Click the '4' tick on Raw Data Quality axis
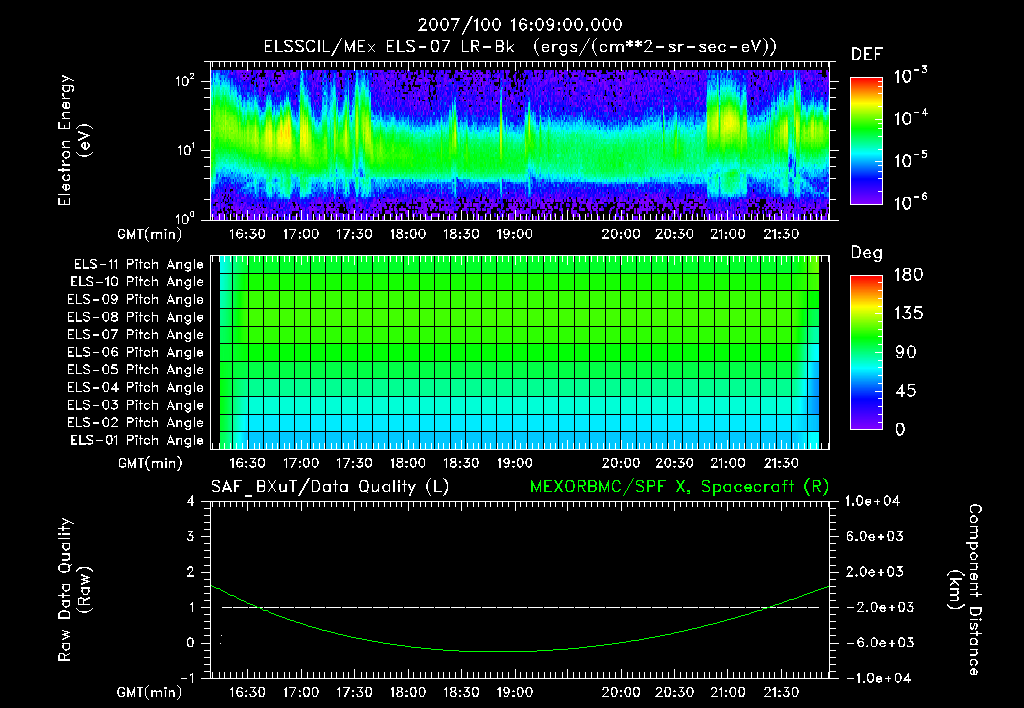1024x708 pixels. click(191, 501)
